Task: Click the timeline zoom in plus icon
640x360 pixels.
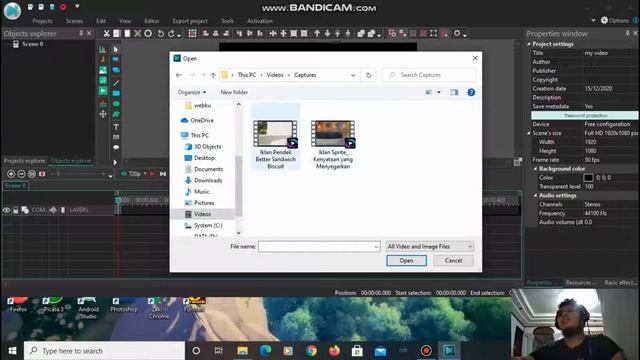Action: tap(11, 174)
